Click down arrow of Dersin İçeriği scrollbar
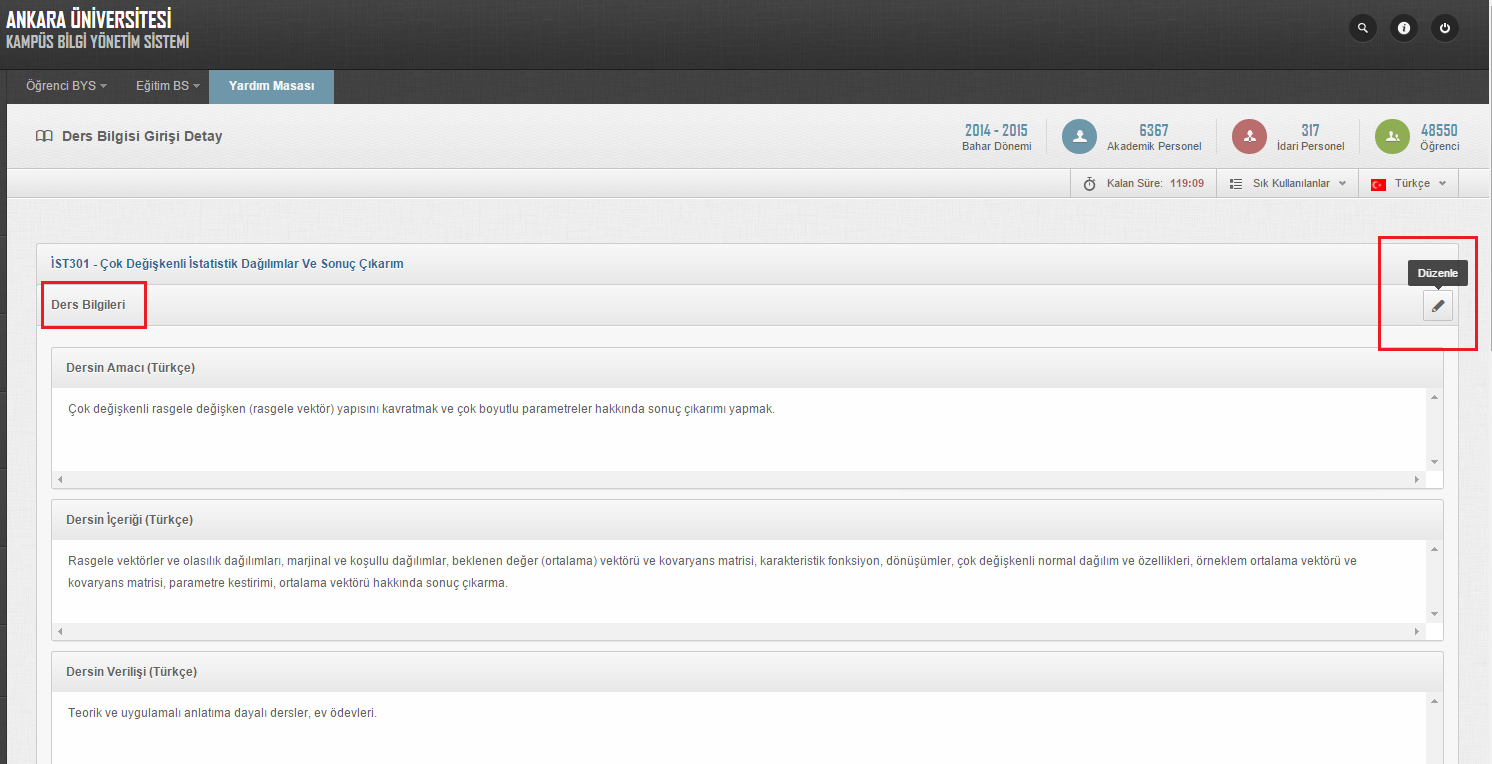 pos(1434,614)
